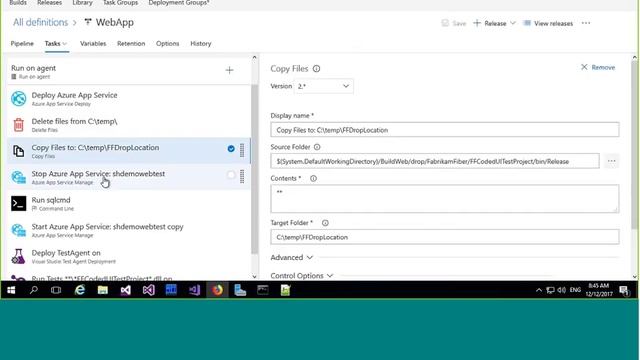640x360 pixels.
Task: Launch Internet Explorer from taskbar
Action: pos(80,290)
